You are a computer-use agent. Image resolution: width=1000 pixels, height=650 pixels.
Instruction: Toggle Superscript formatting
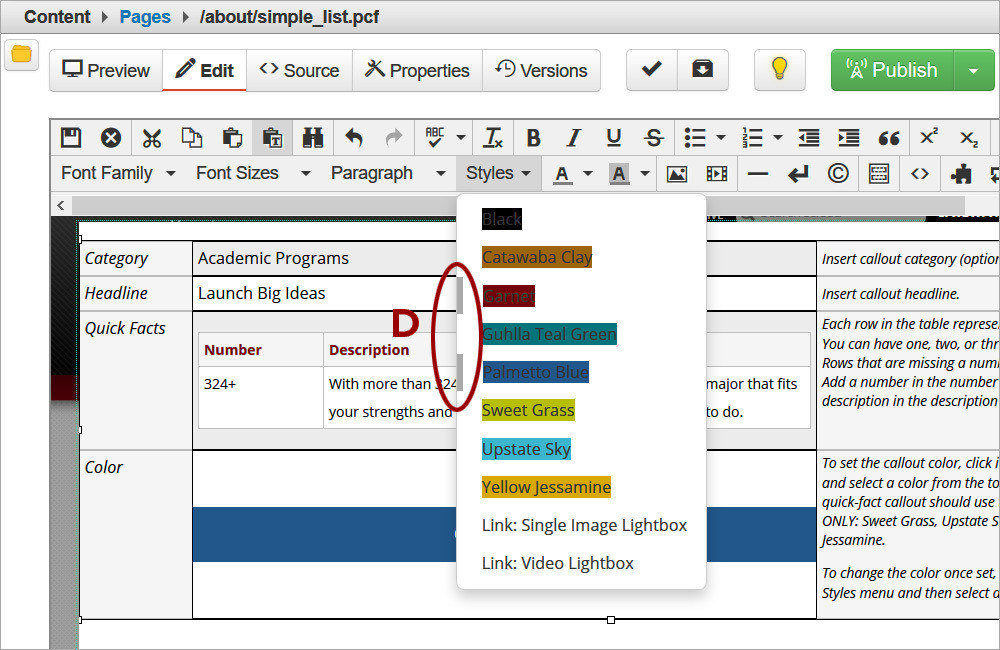[929, 137]
